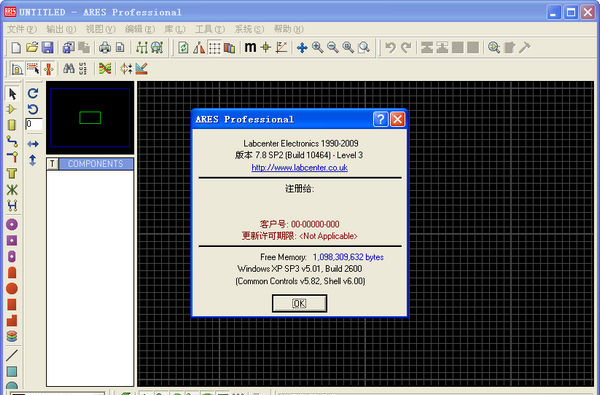Click the horizontal Mirror arrow icon
This screenshot has height=395, width=600.
coord(33,144)
